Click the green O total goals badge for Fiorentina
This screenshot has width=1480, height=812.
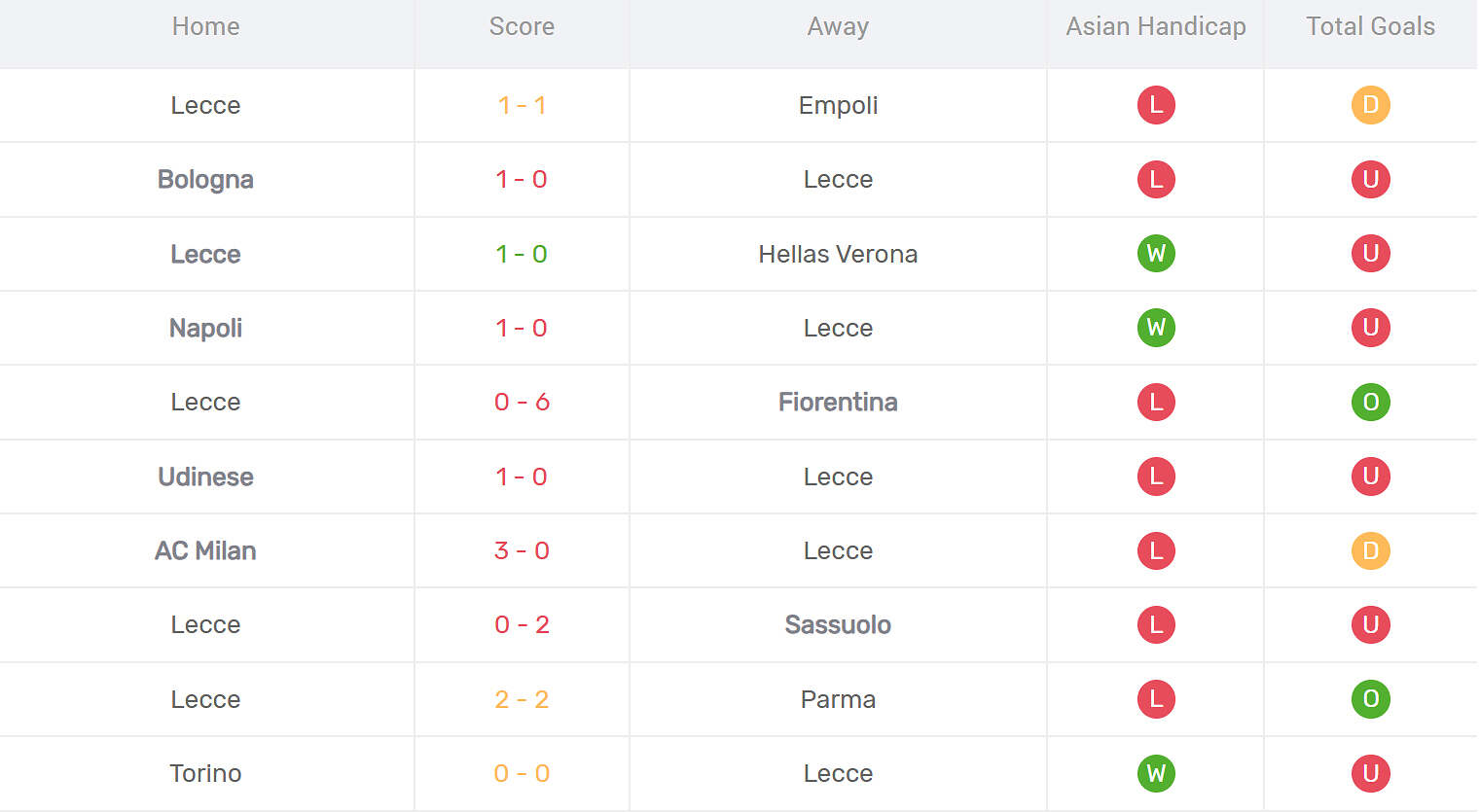1370,402
